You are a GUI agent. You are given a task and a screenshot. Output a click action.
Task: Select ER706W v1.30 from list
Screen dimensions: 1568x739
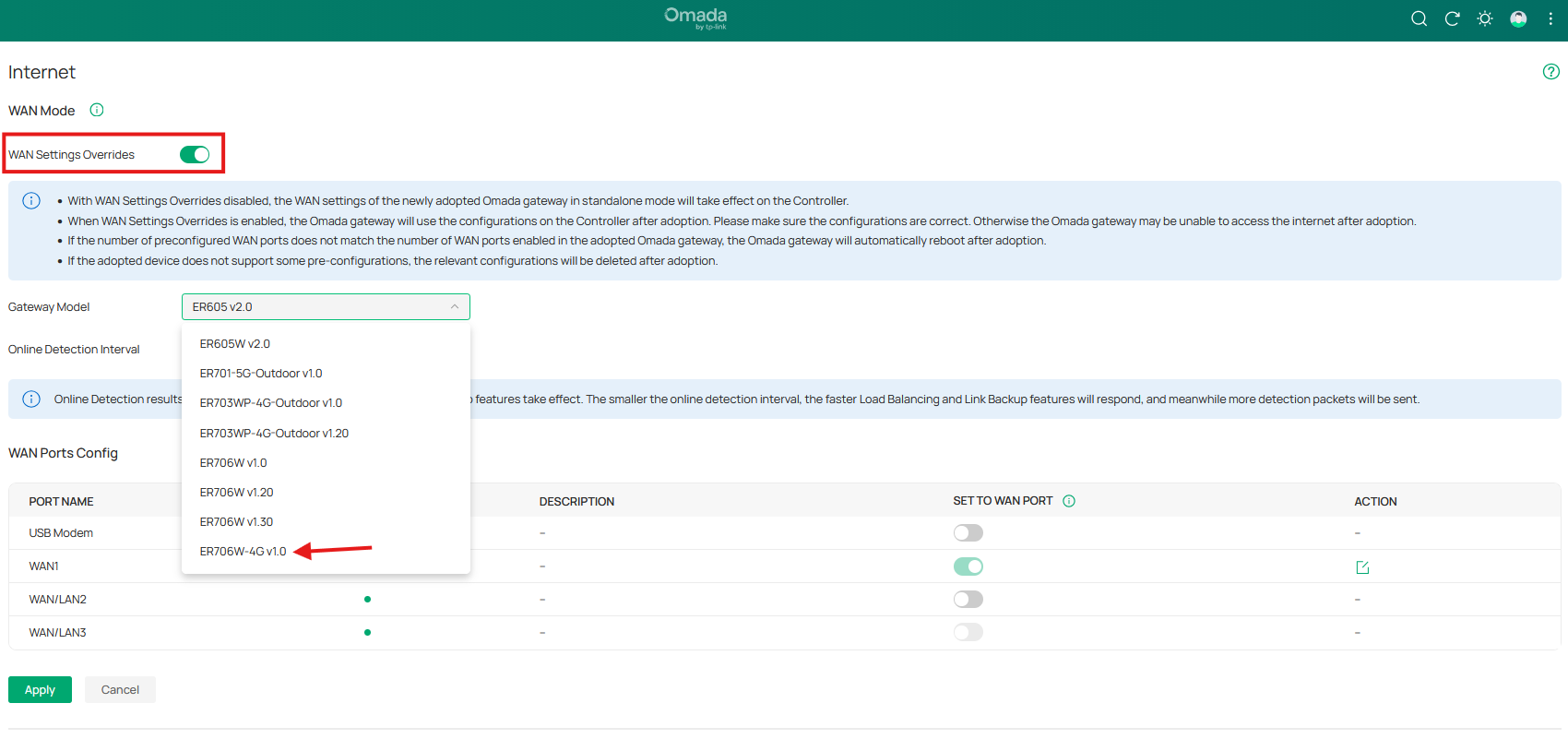(327, 522)
